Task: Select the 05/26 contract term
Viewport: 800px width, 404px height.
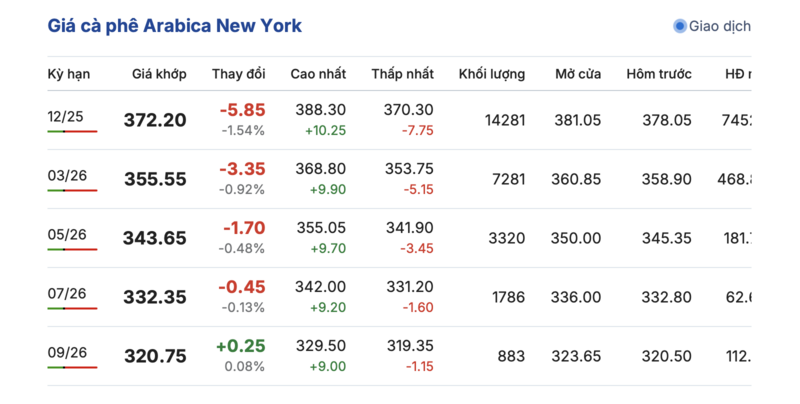Action: 68,234
